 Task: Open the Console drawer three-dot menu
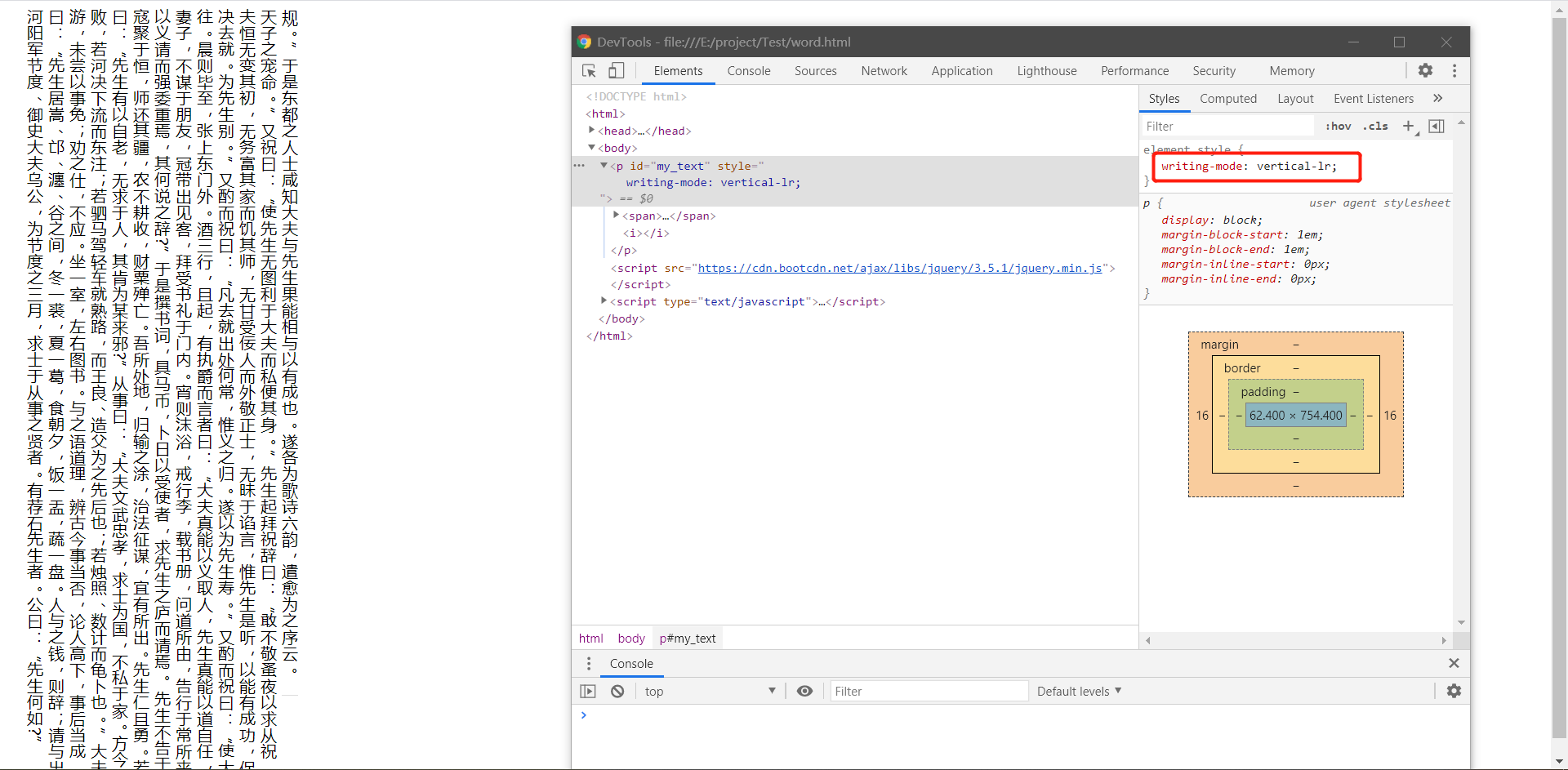tap(589, 664)
